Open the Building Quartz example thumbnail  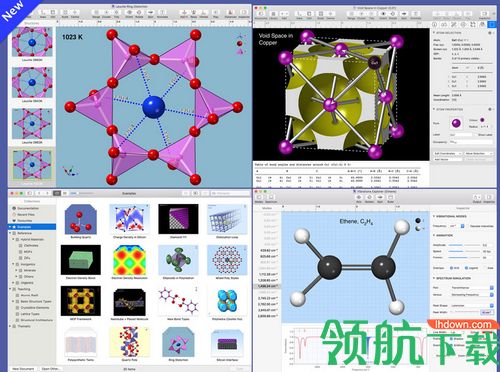coord(81,219)
